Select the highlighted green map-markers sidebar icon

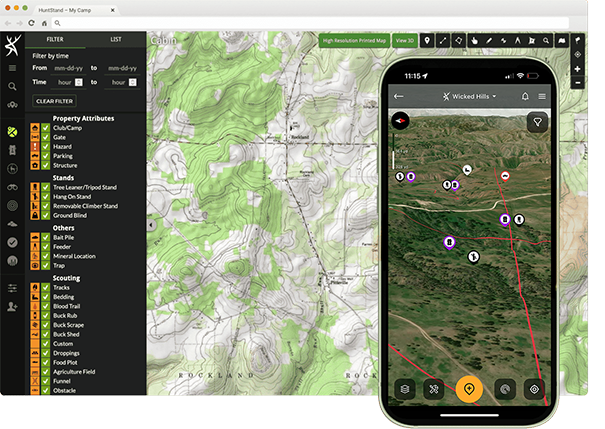[12, 132]
